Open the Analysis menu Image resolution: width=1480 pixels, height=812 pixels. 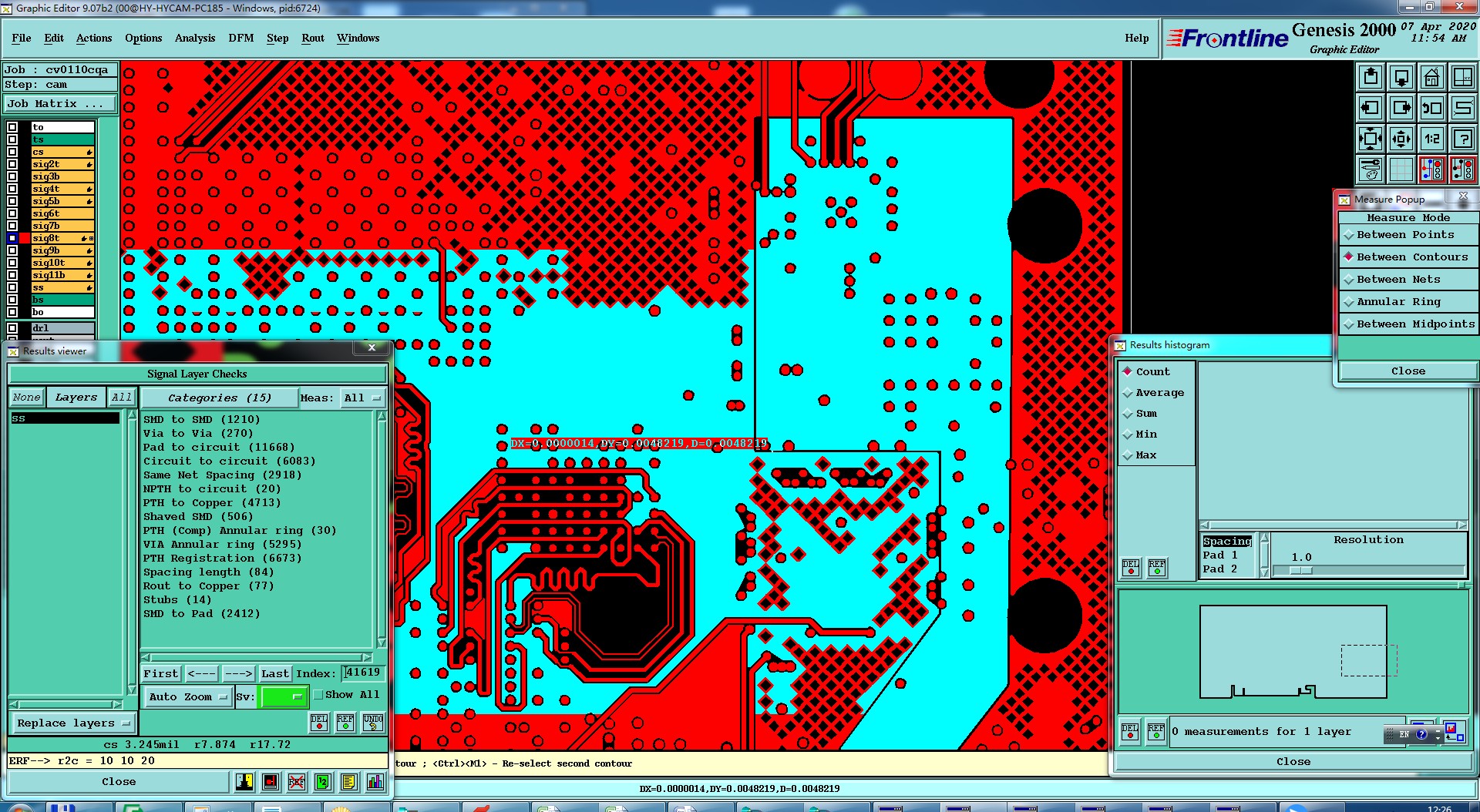(x=195, y=38)
